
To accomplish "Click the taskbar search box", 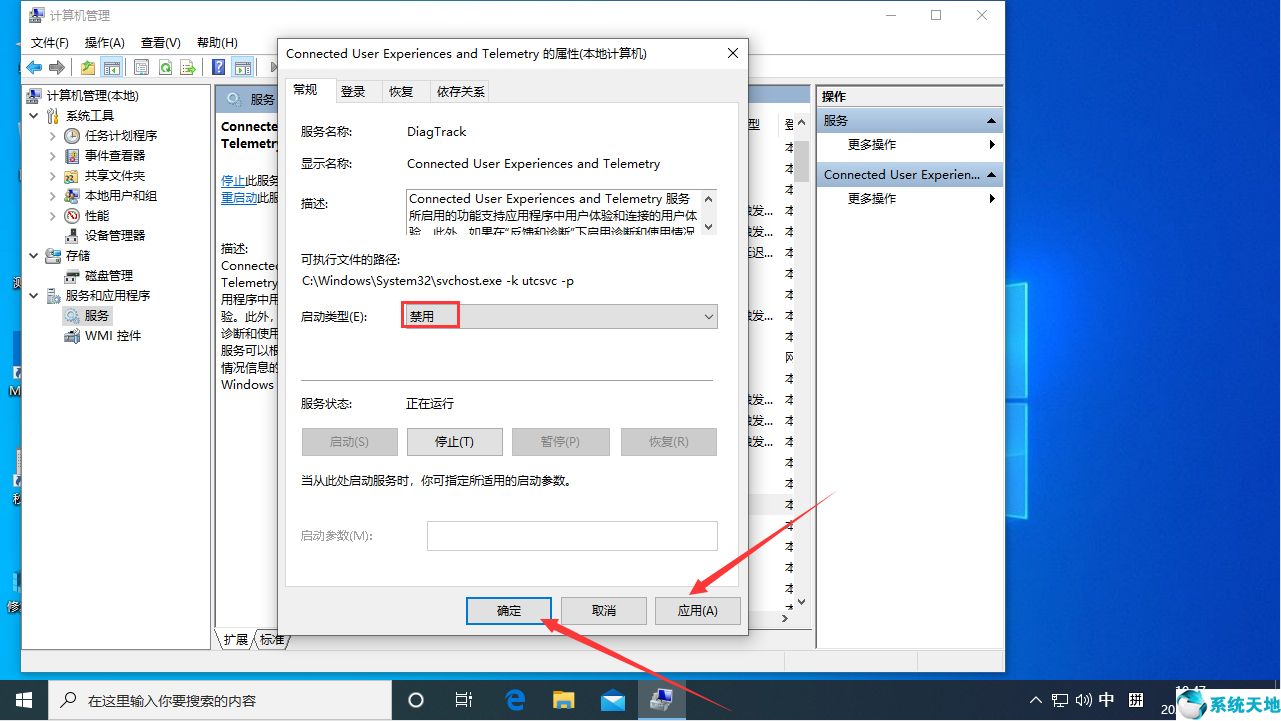I will 219,700.
